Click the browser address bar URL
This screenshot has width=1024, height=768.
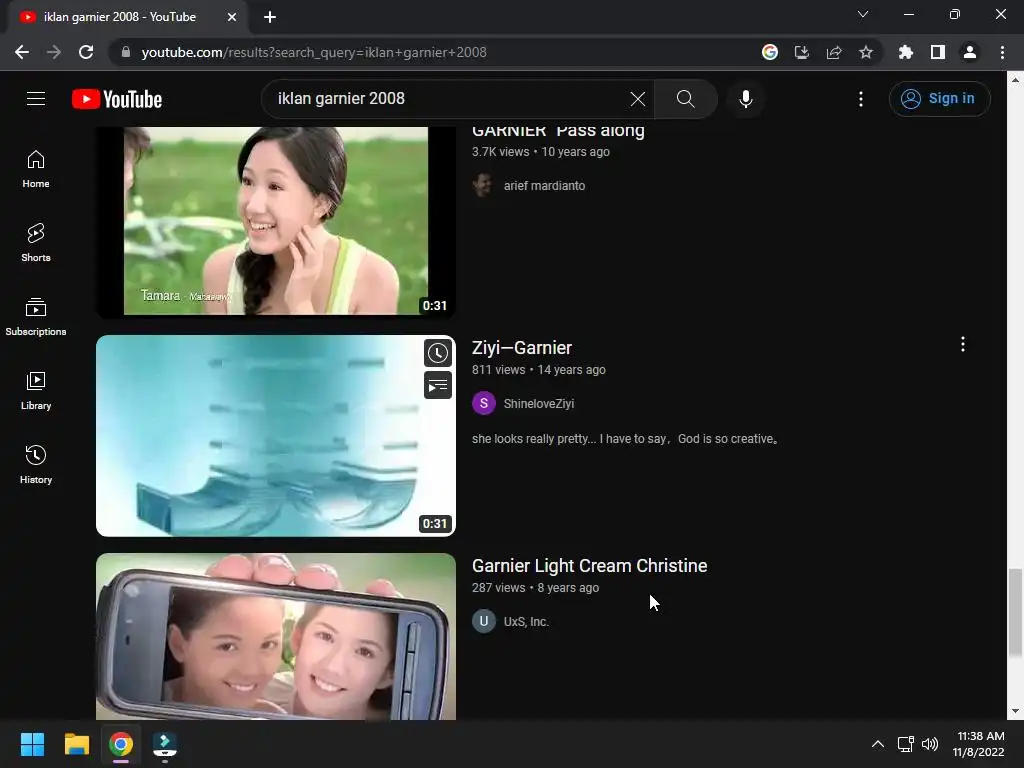(x=313, y=52)
